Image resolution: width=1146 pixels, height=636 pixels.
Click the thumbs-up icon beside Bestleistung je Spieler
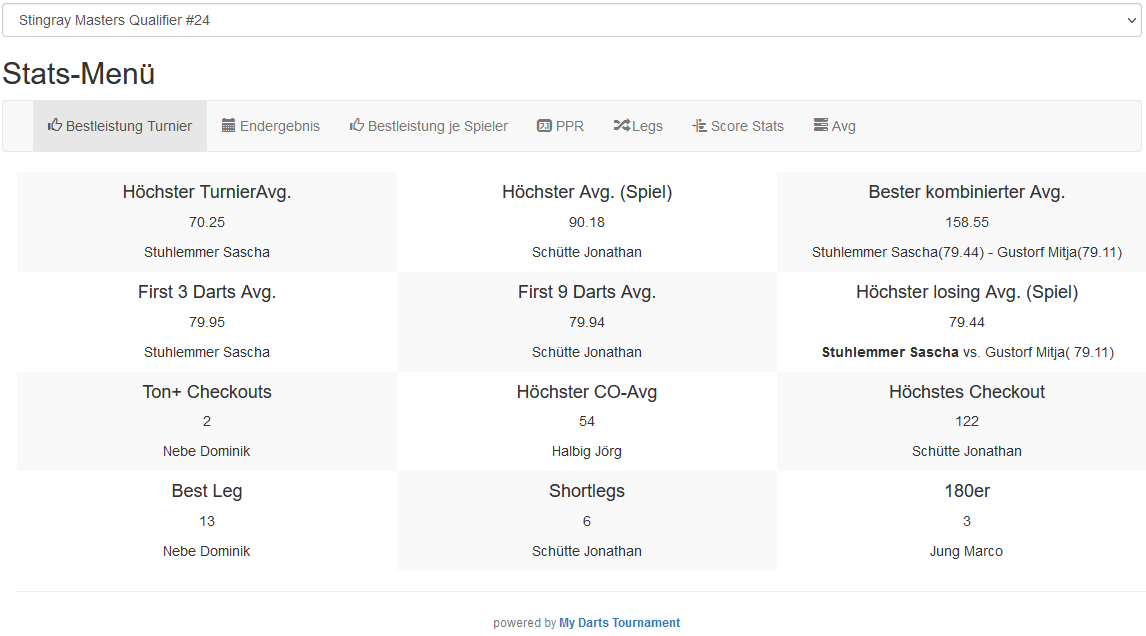pyautogui.click(x=357, y=126)
